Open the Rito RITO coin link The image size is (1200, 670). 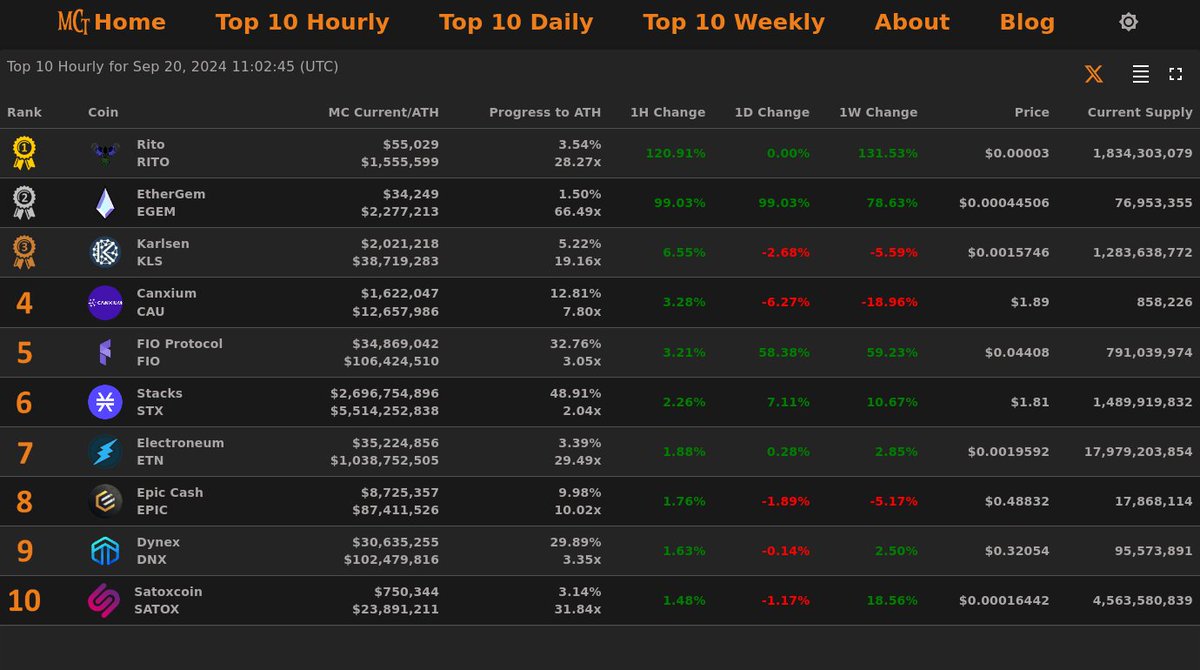pyautogui.click(x=153, y=153)
